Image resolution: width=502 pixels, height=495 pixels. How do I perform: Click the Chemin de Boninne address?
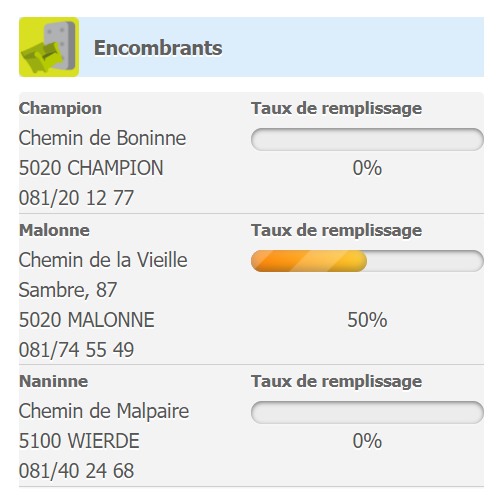click(102, 138)
